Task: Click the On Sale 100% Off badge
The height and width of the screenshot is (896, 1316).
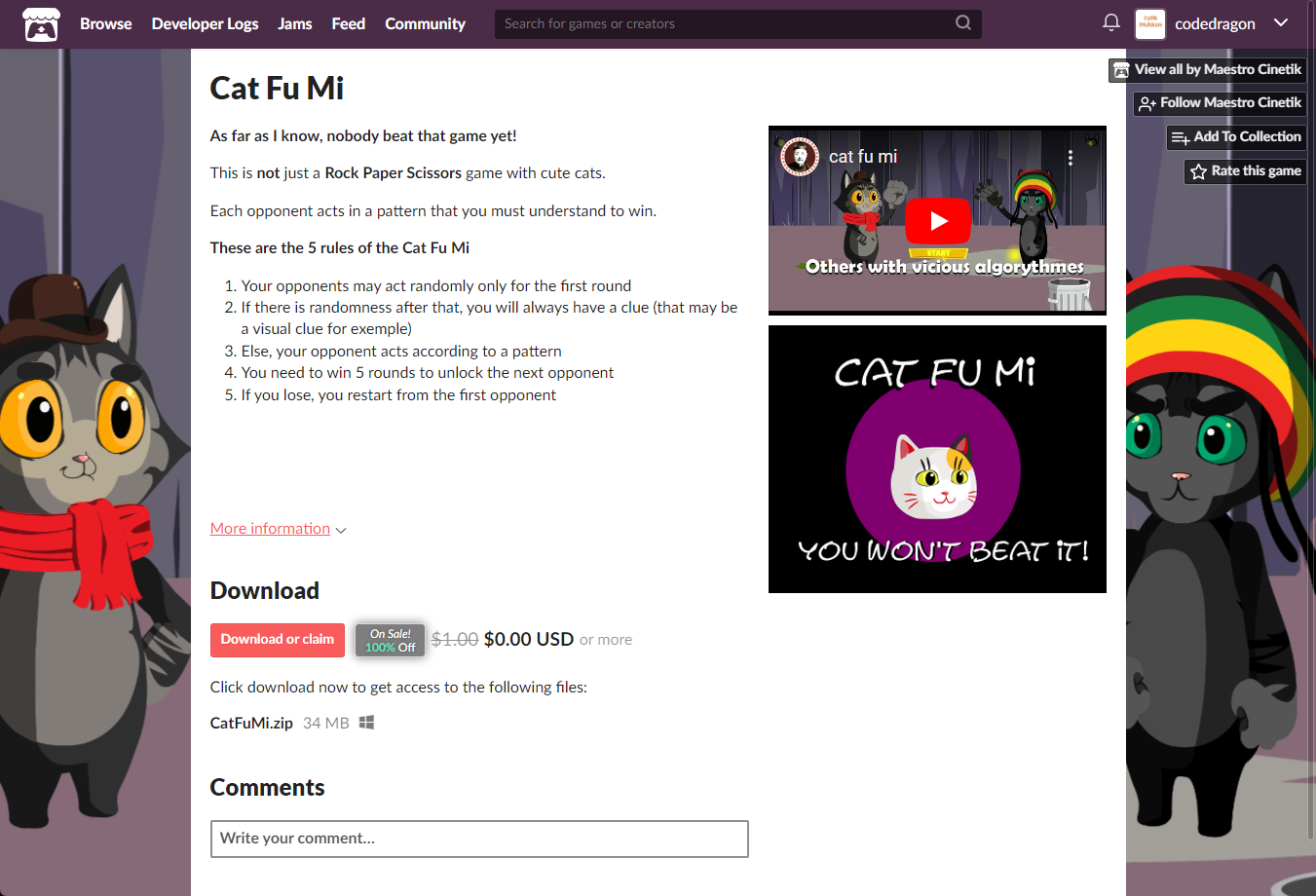Action: 391,640
